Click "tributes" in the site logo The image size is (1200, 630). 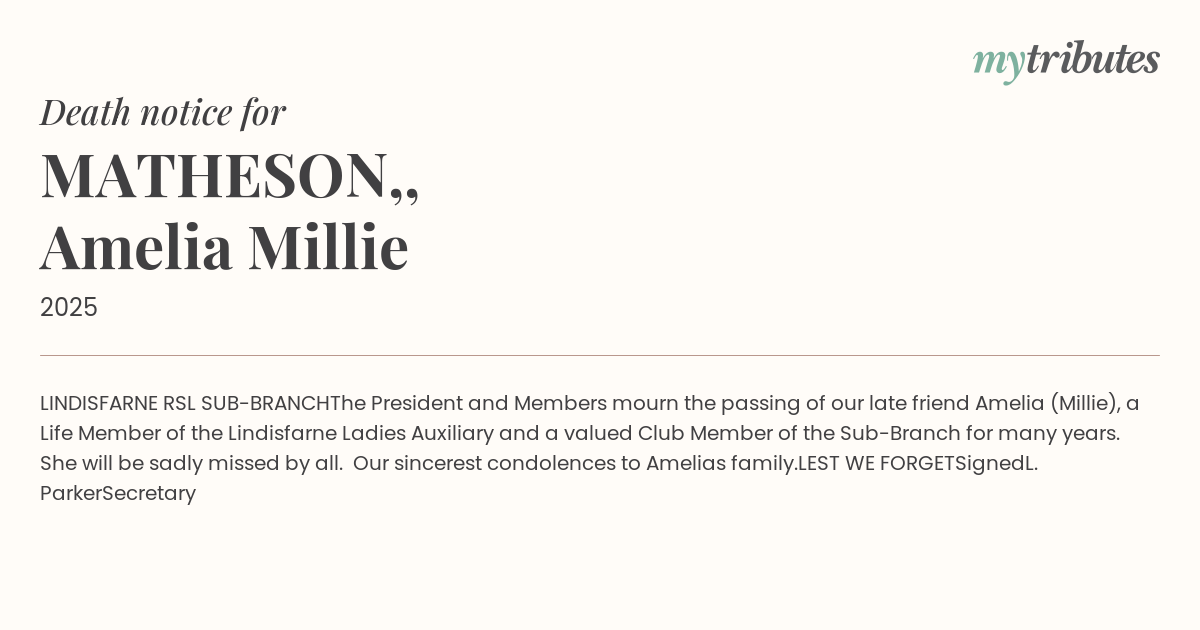point(1092,59)
